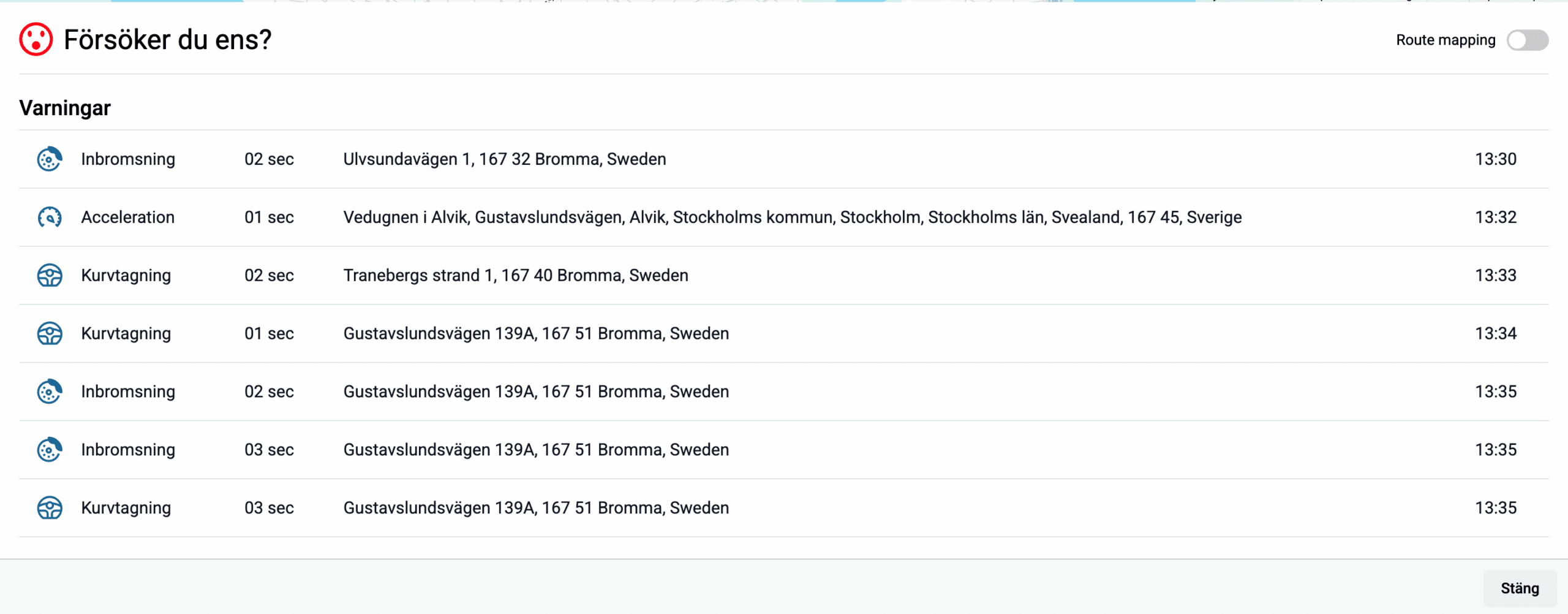Click steering wheel icon for Tranebergs strand
This screenshot has width=1568, height=614.
[50, 276]
